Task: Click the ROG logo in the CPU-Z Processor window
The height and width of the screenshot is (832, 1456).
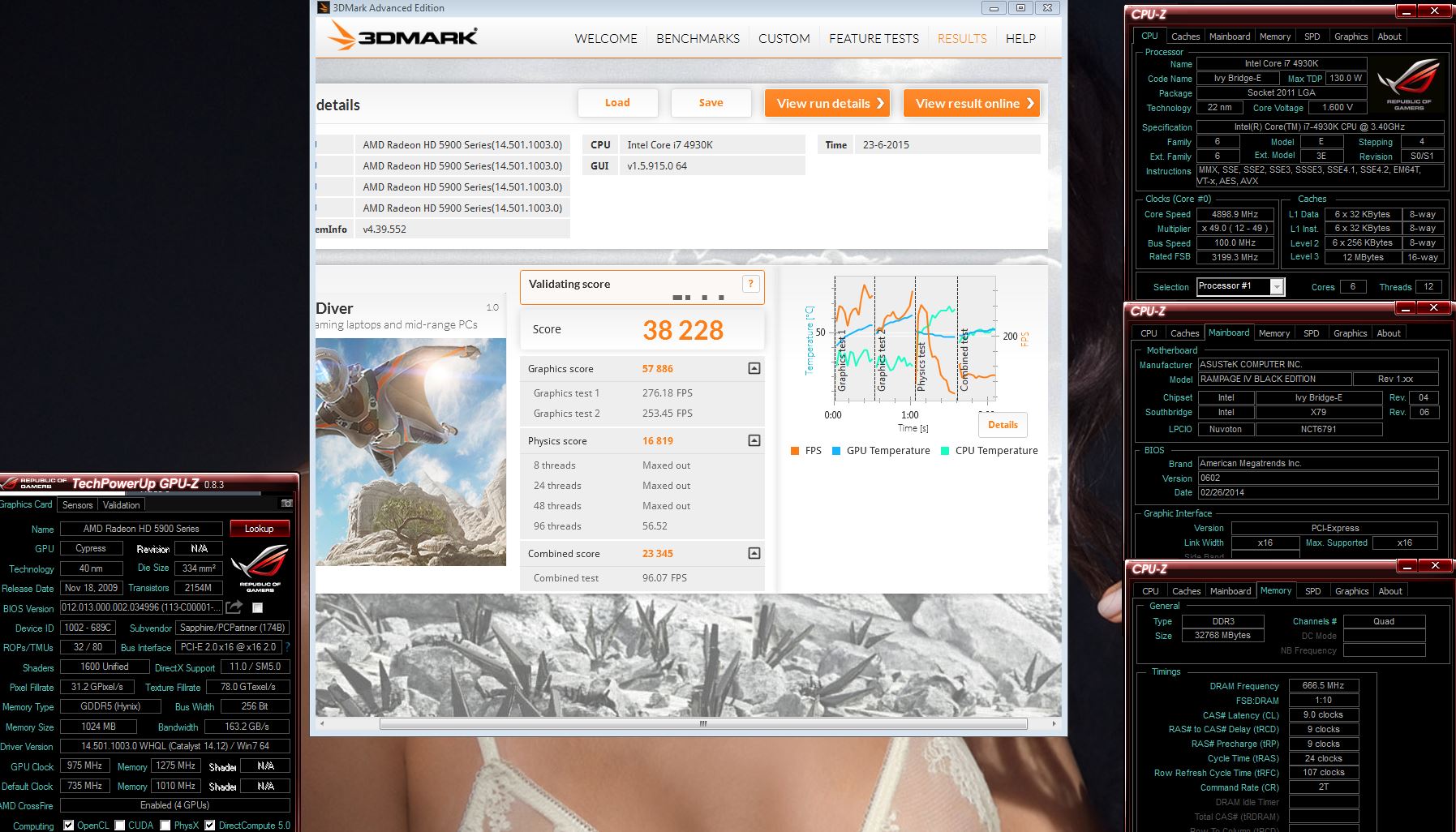Action: [x=1409, y=84]
